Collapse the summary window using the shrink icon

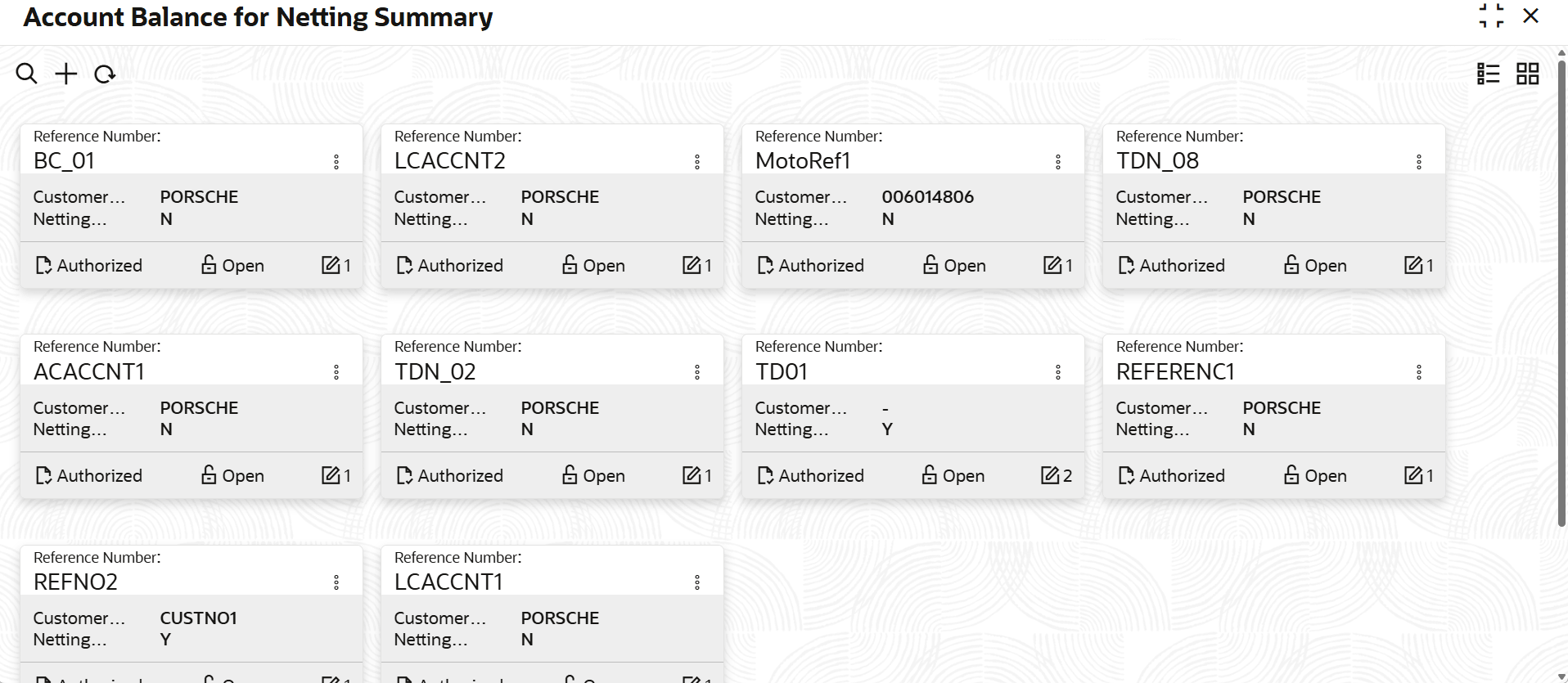(x=1491, y=16)
